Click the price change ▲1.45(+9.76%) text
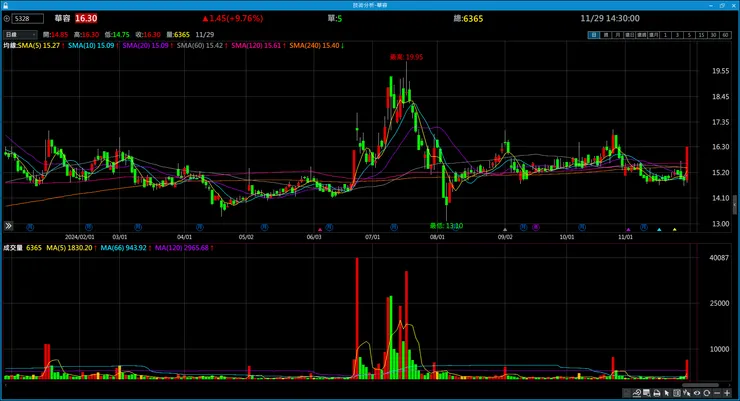740x401 pixels. (x=233, y=18)
